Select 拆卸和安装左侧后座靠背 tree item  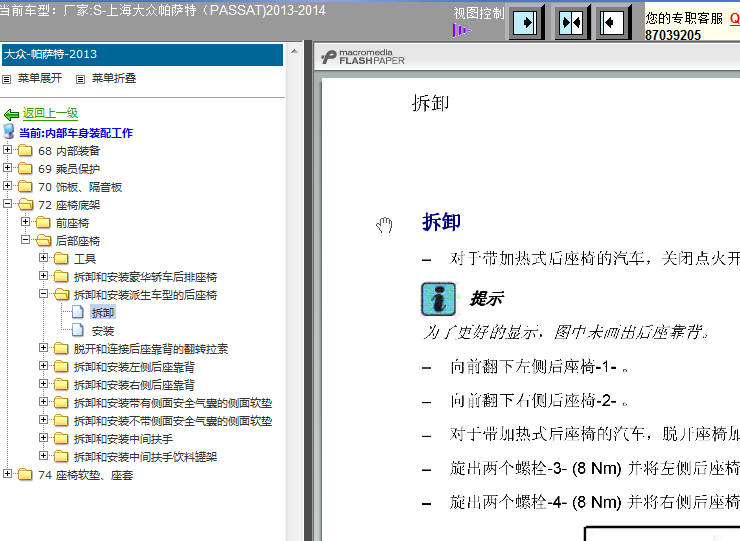click(134, 367)
